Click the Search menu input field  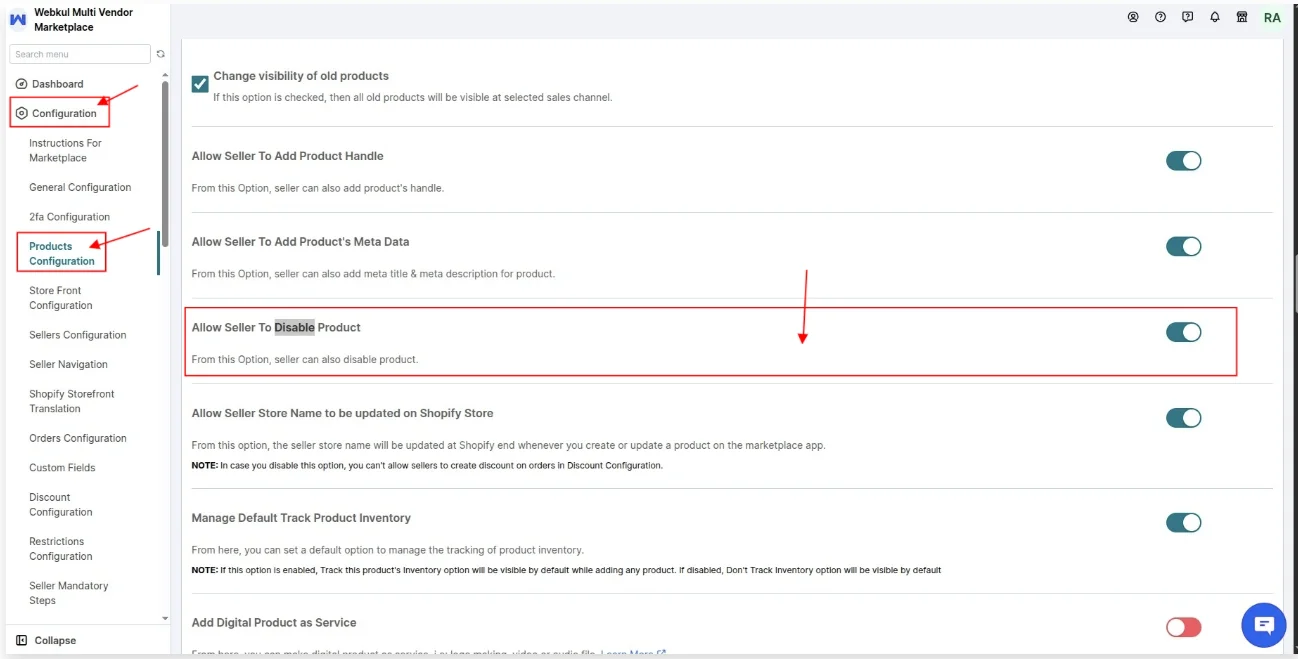coord(80,54)
